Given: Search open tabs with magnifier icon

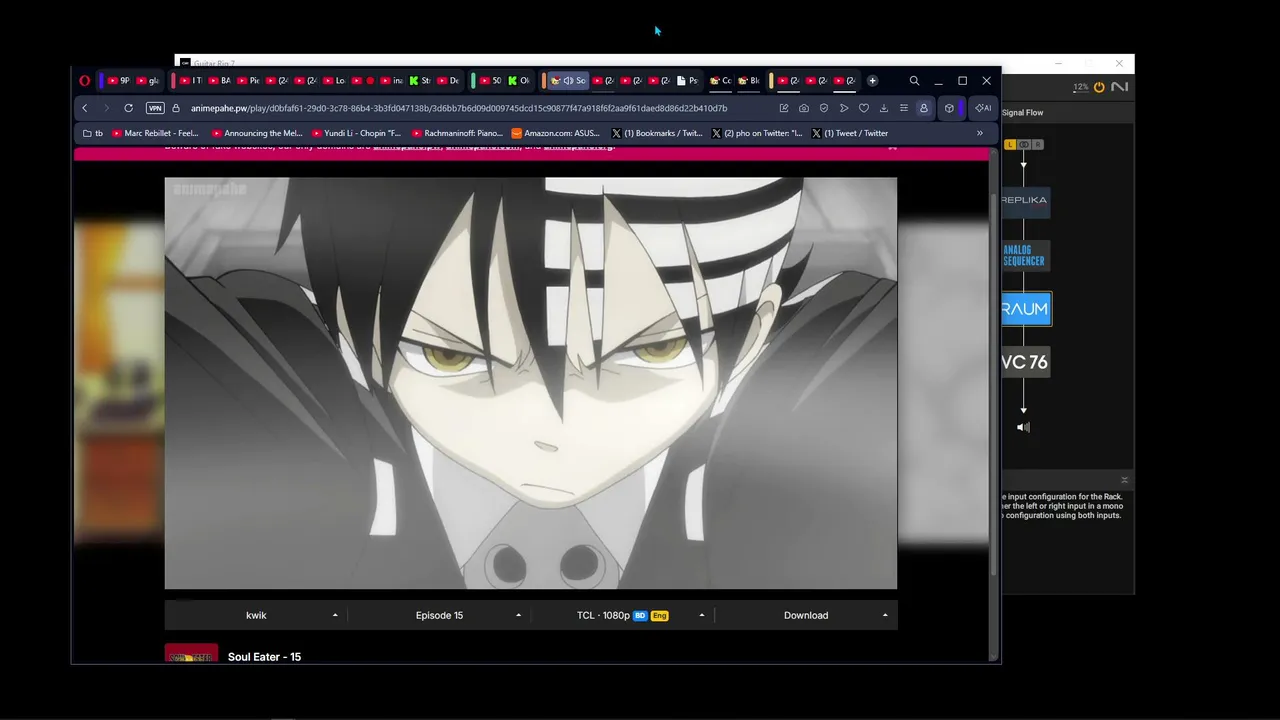Looking at the screenshot, I should [914, 81].
